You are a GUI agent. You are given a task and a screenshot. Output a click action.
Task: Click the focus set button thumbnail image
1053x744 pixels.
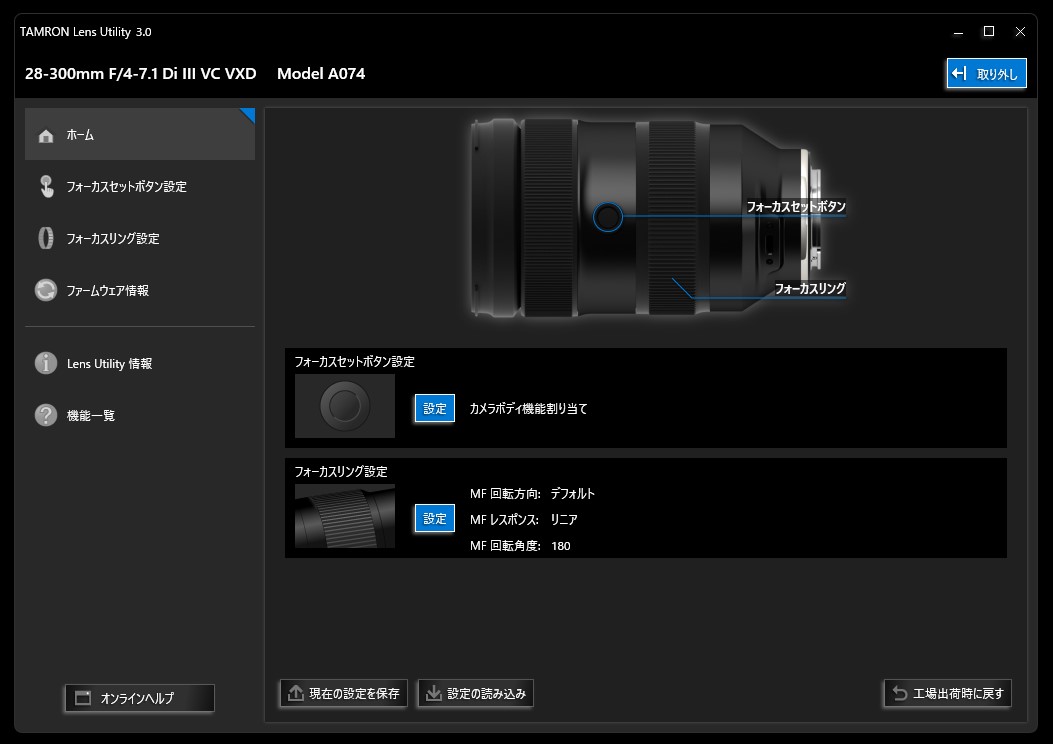345,406
